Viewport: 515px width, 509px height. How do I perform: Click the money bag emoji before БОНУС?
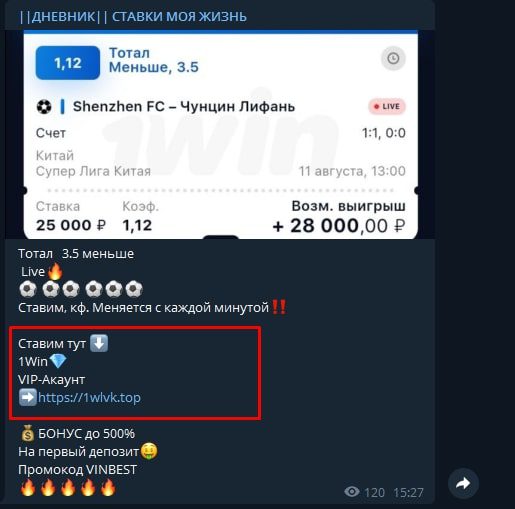(x=27, y=433)
